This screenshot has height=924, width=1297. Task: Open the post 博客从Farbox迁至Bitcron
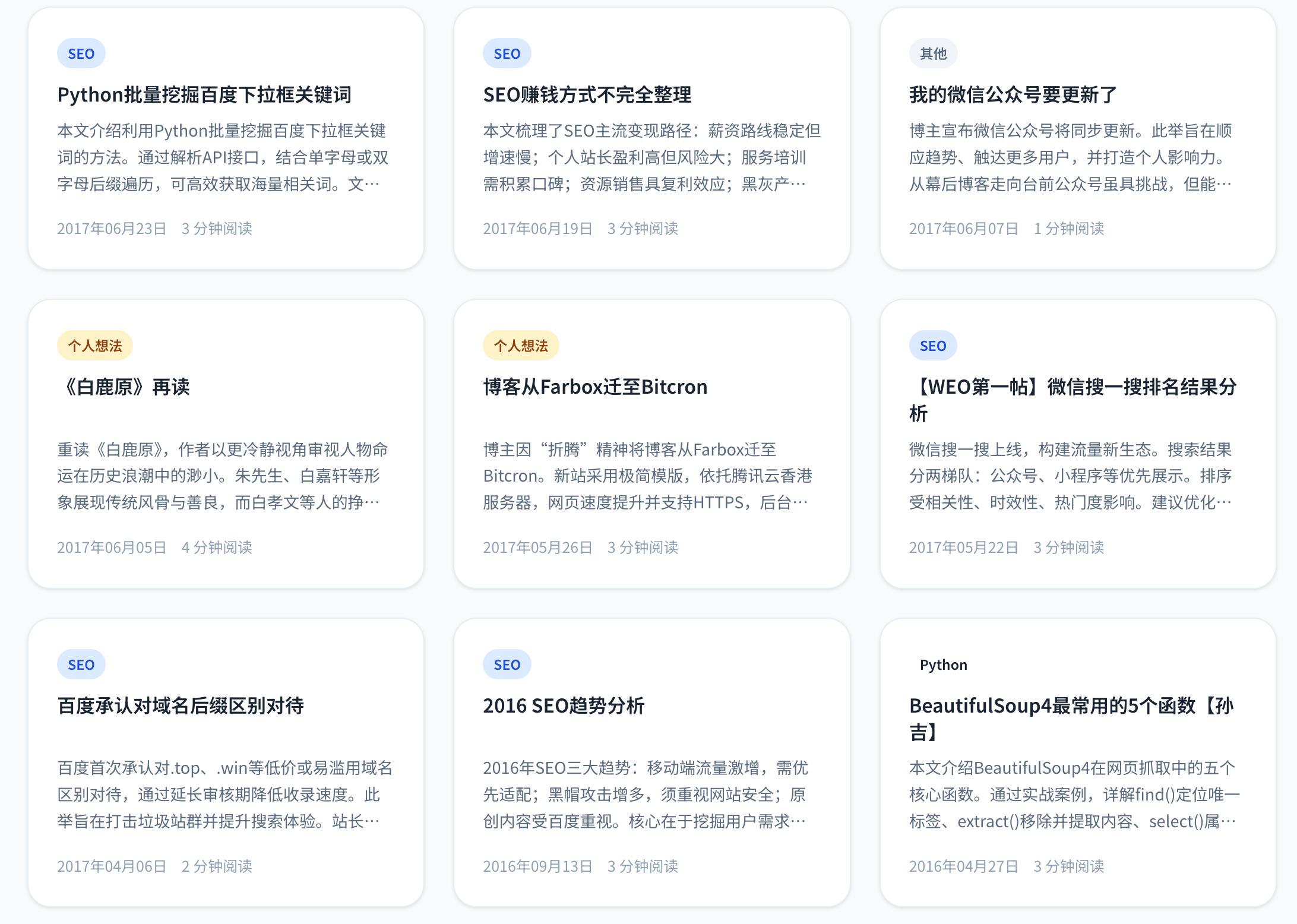[595, 387]
